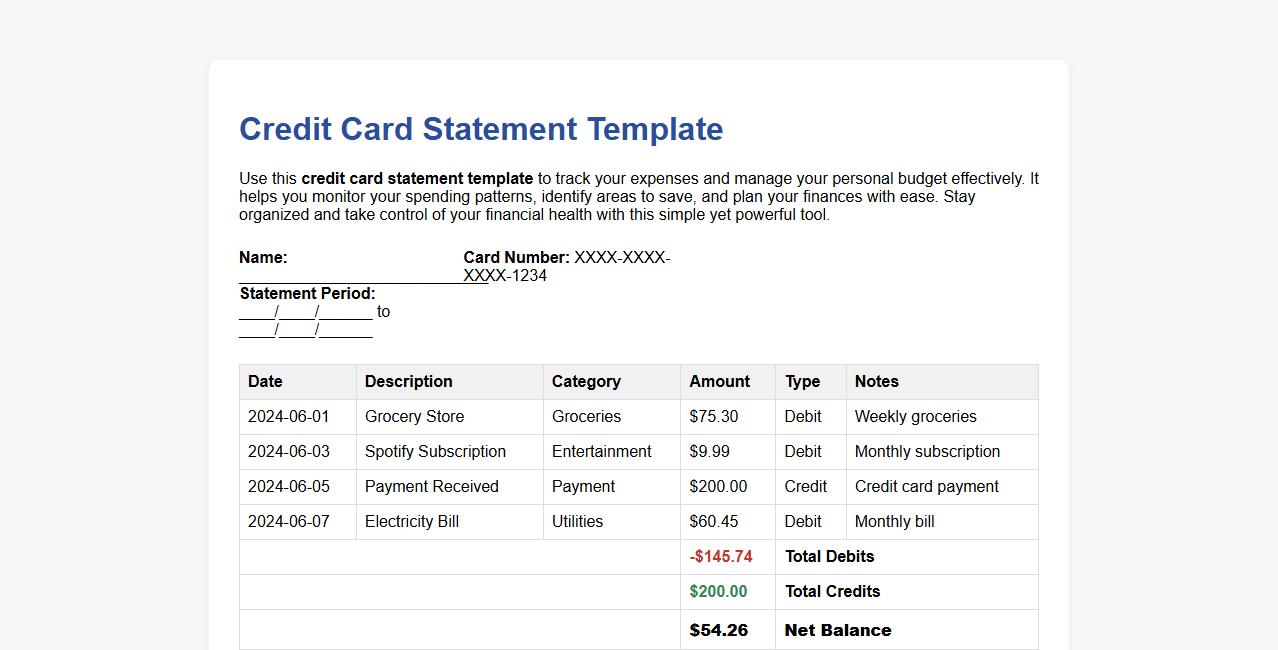
Task: Click the Date column header
Action: pyautogui.click(x=264, y=381)
